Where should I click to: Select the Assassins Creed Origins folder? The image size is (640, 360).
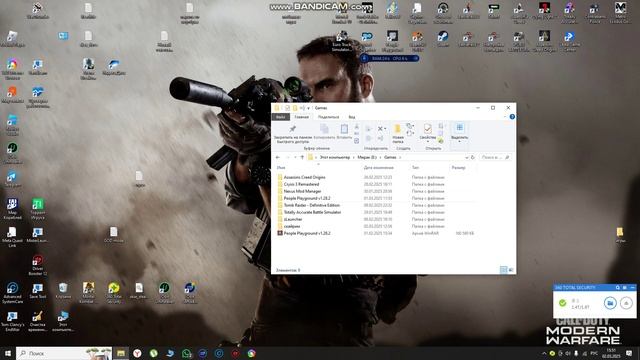click(x=304, y=177)
